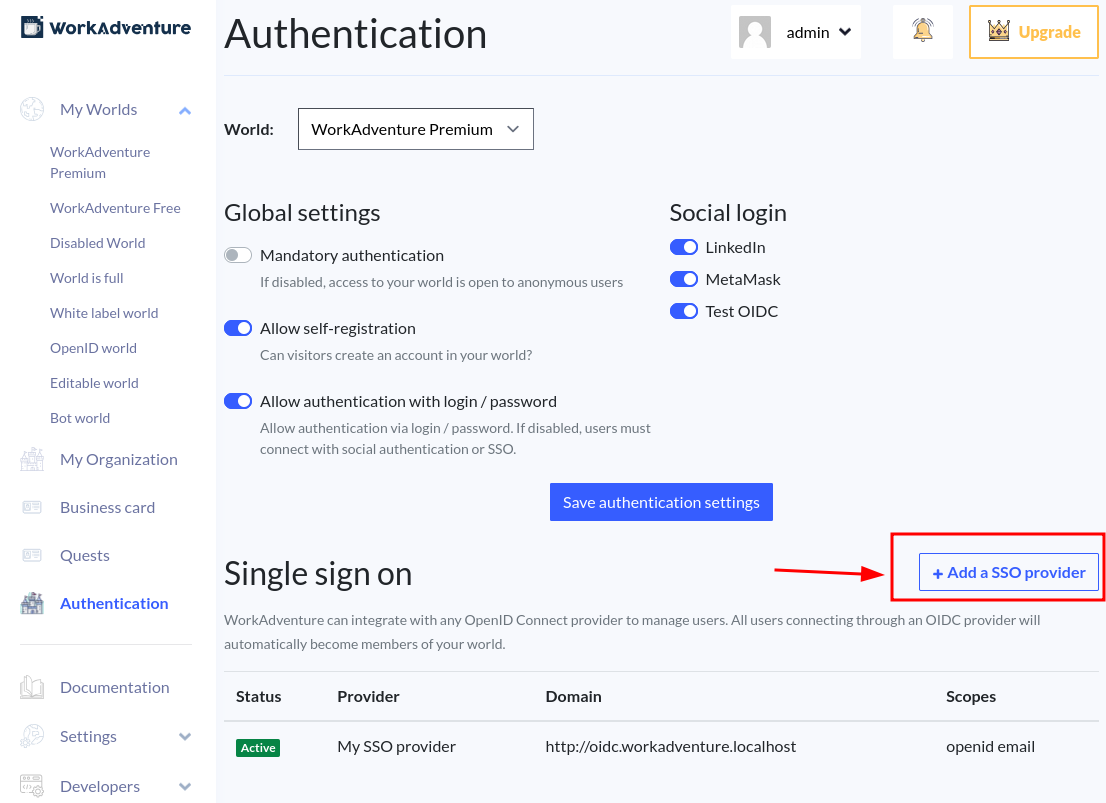
Task: Open notifications via the bell icon
Action: pos(921,31)
